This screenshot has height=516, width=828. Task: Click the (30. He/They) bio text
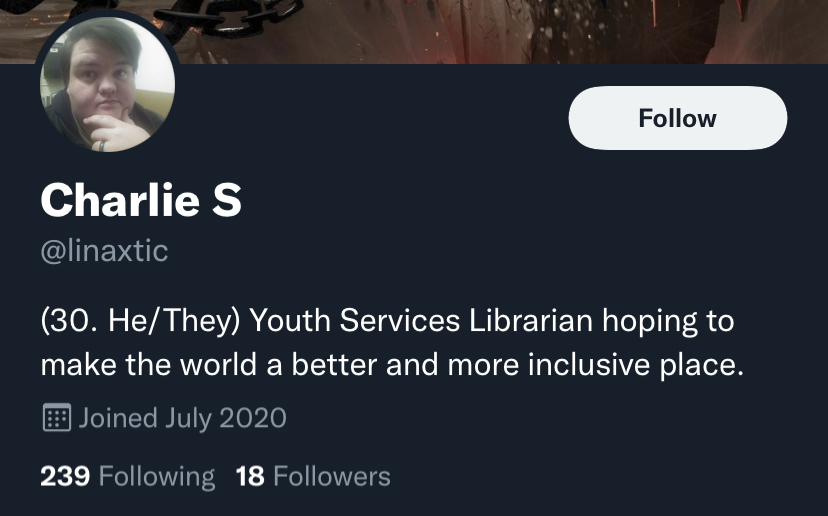coord(140,321)
